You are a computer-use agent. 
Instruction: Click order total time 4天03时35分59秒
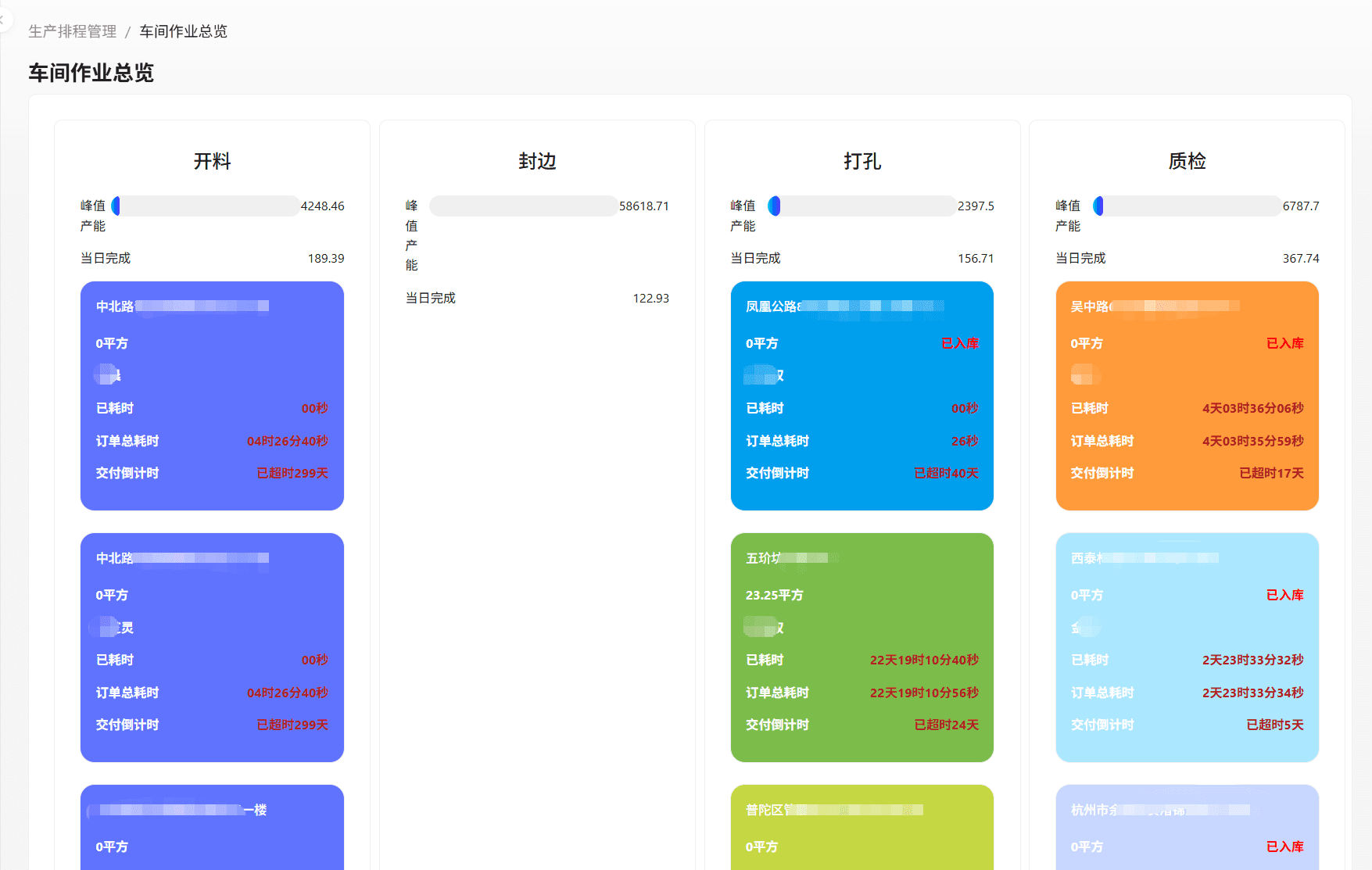(1253, 442)
